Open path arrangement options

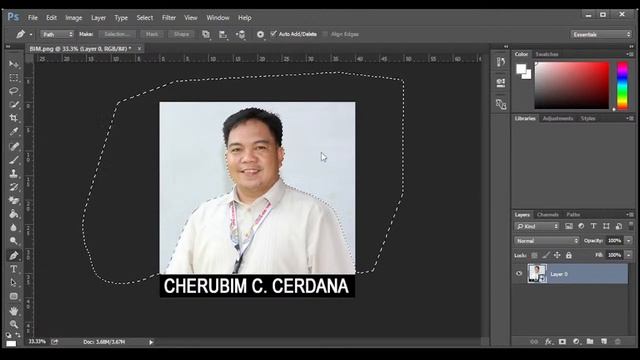pyautogui.click(x=241, y=35)
